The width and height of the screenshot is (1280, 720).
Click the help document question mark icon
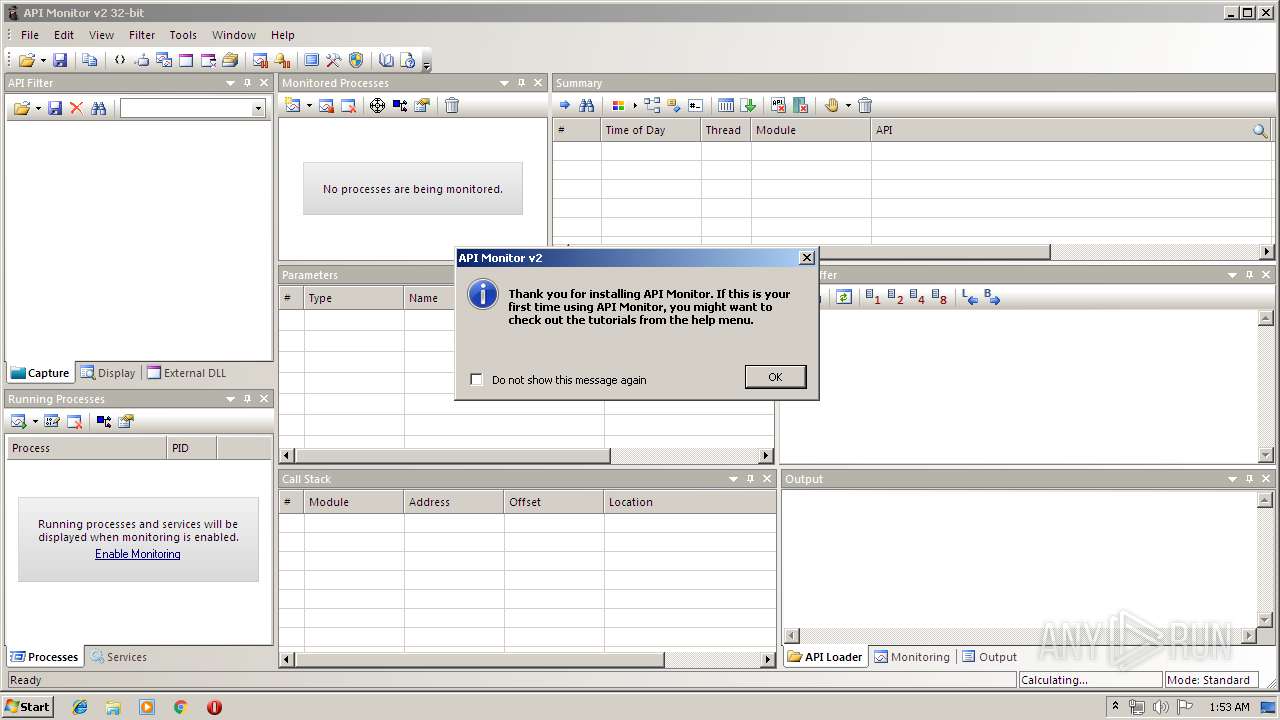tap(408, 61)
